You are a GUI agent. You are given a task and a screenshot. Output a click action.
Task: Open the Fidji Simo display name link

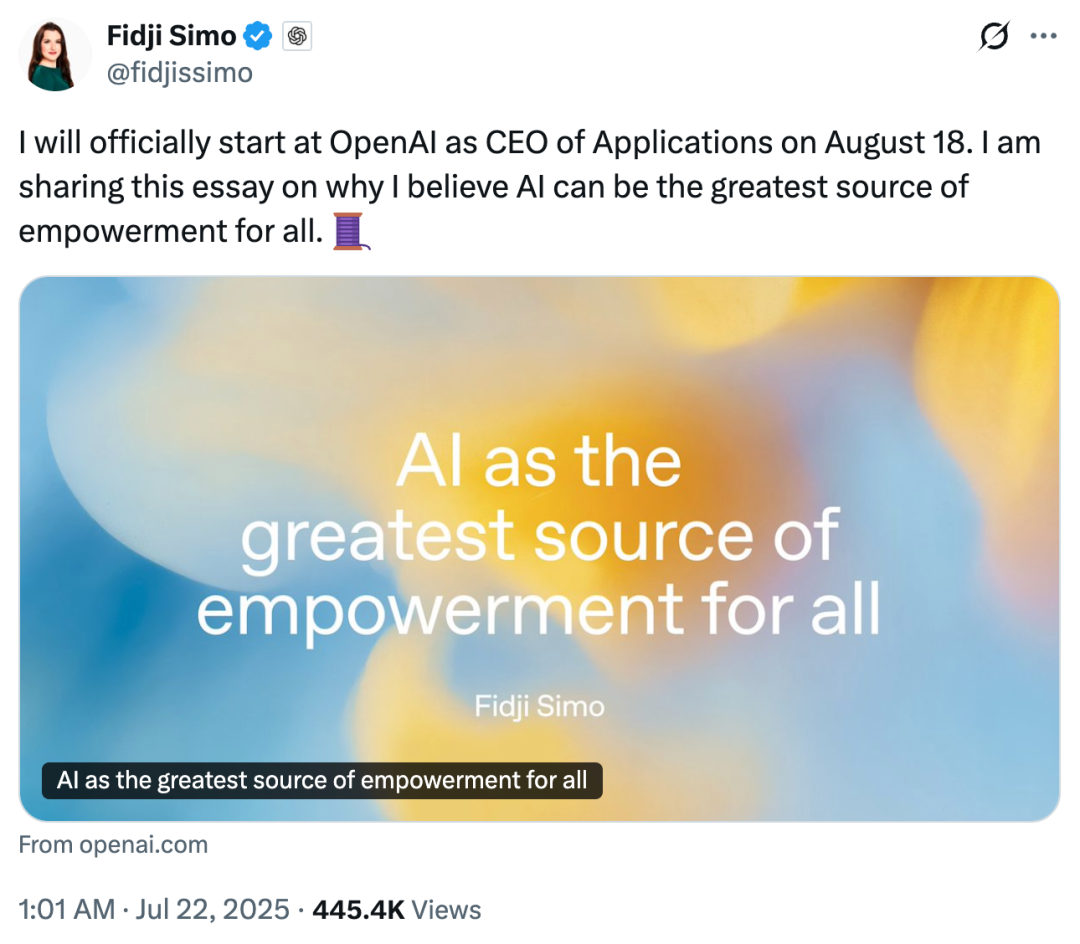click(171, 36)
